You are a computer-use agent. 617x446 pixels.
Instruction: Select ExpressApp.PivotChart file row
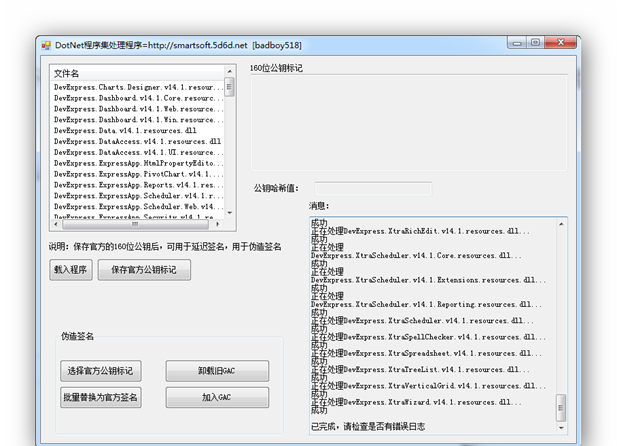tap(137, 174)
